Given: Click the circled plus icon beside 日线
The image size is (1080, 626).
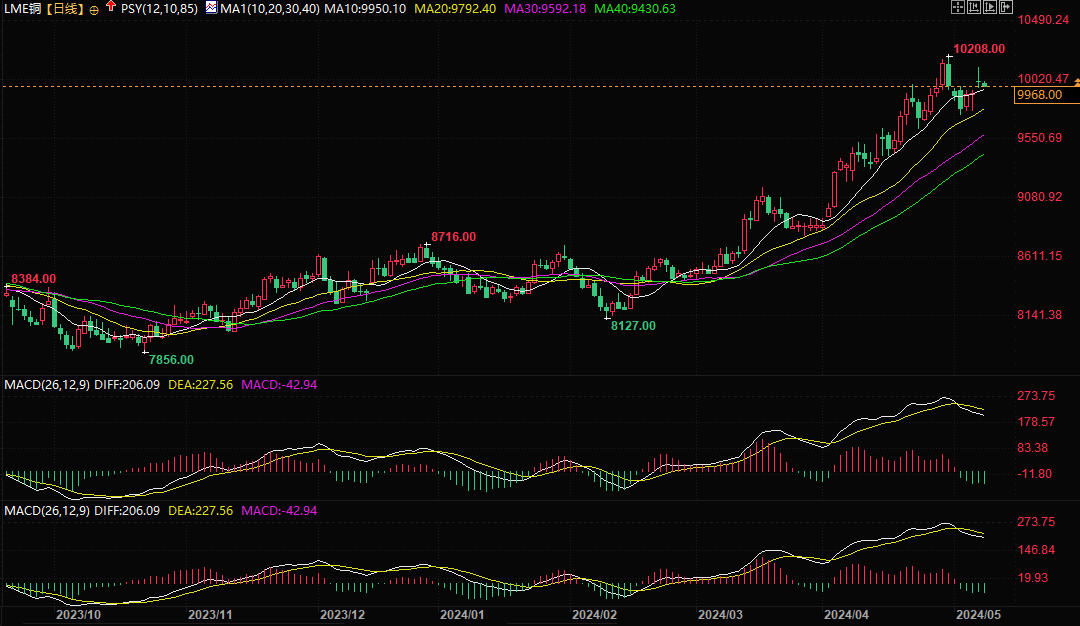Looking at the screenshot, I should coord(94,9).
